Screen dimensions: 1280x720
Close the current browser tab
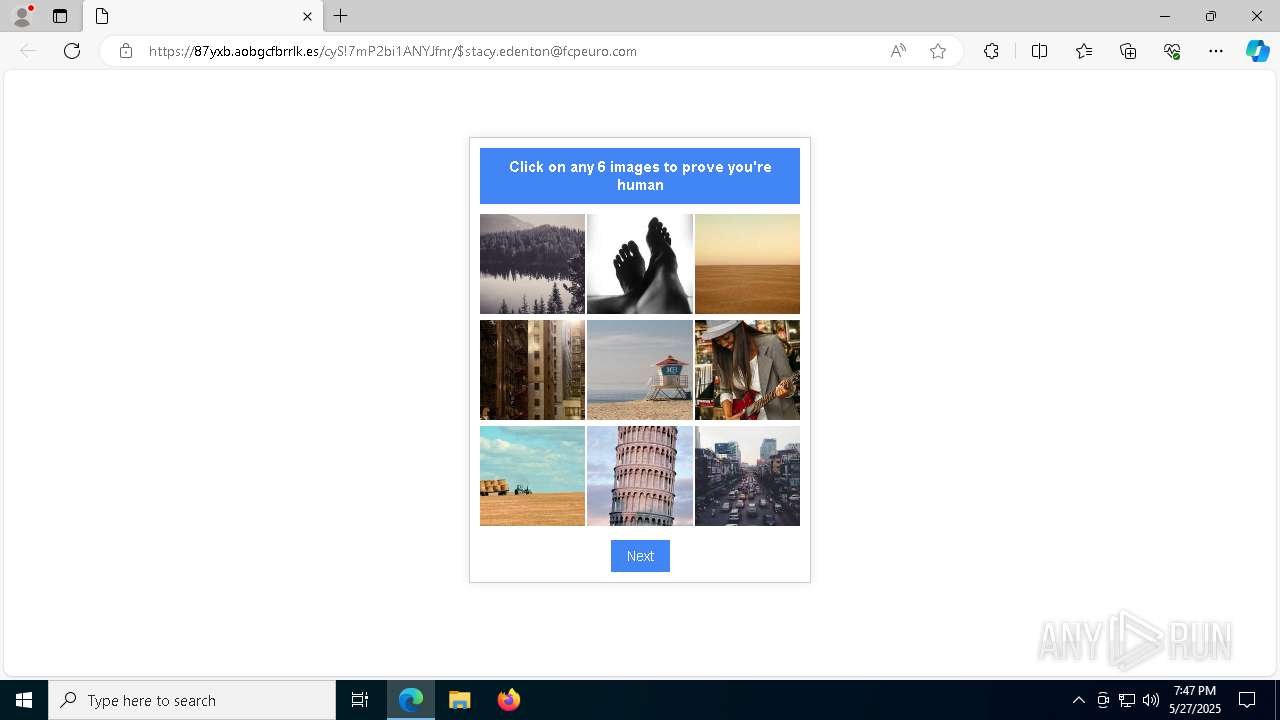[x=307, y=16]
